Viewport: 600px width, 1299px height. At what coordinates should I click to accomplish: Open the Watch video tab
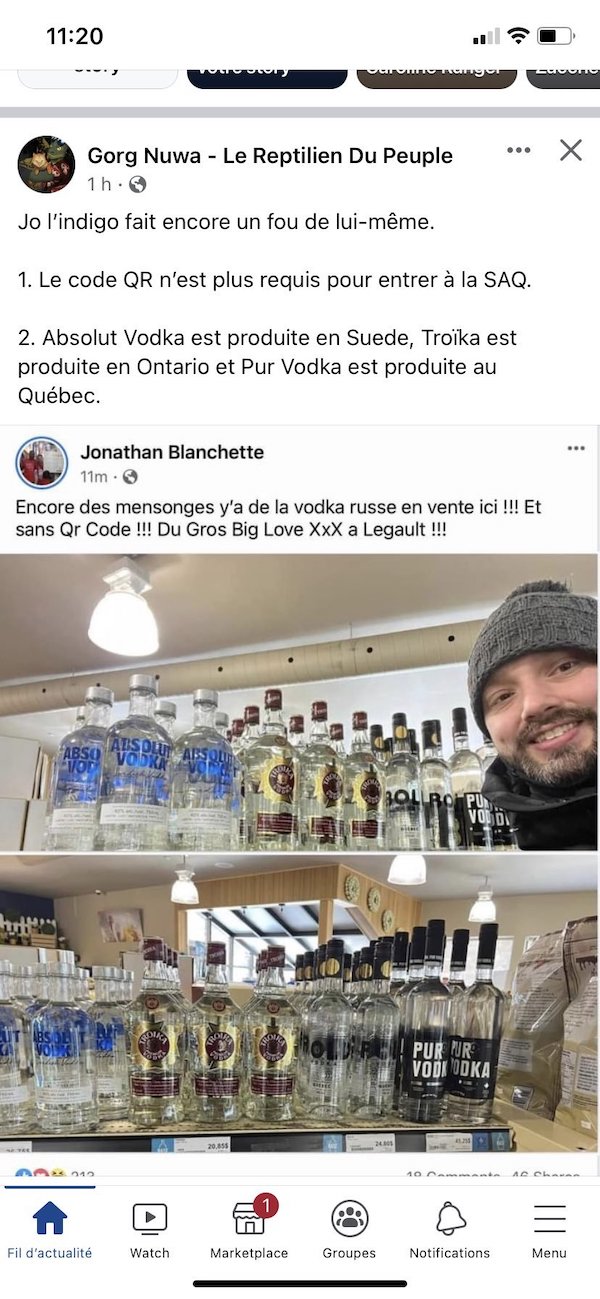point(149,1230)
